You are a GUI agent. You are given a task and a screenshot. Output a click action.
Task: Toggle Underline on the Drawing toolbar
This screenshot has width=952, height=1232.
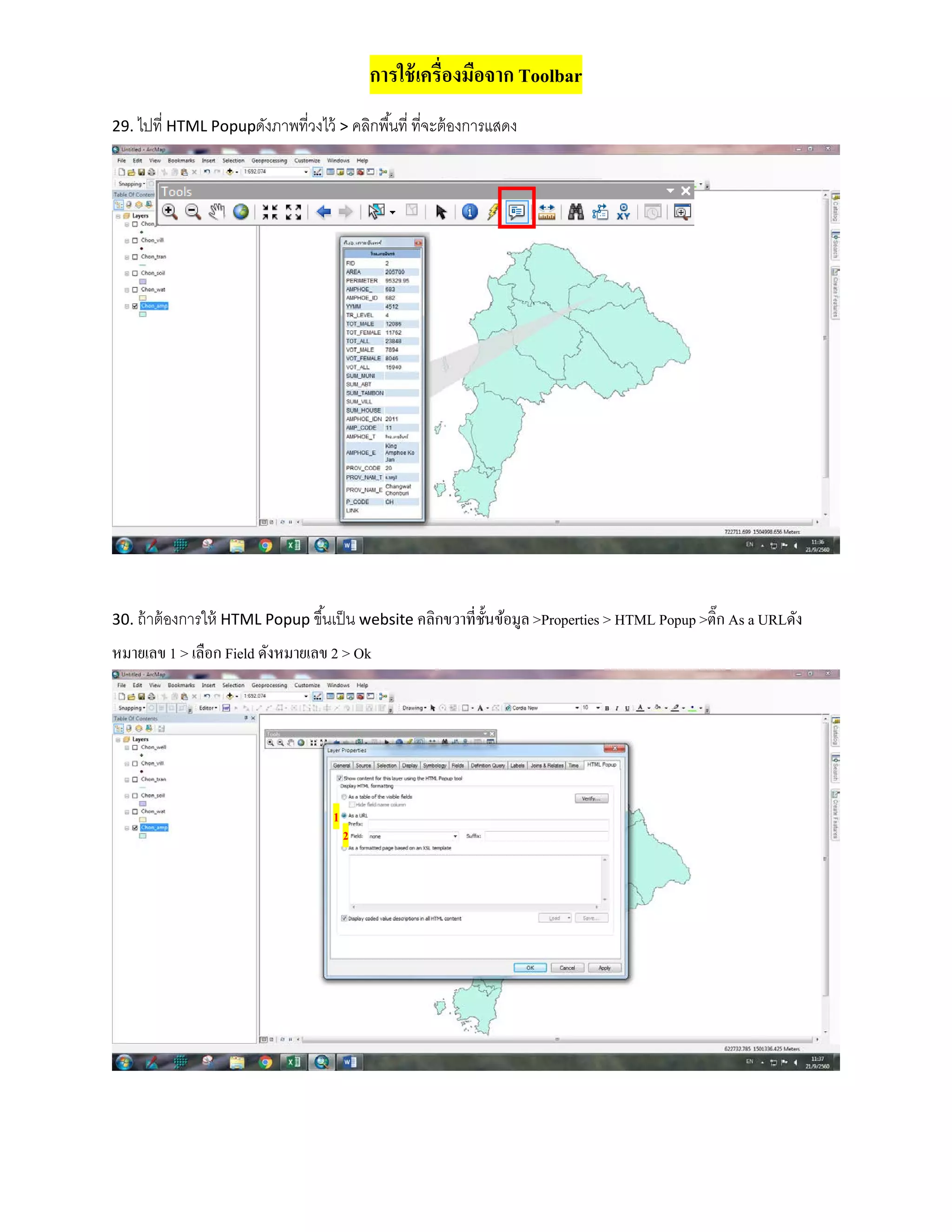[627, 708]
